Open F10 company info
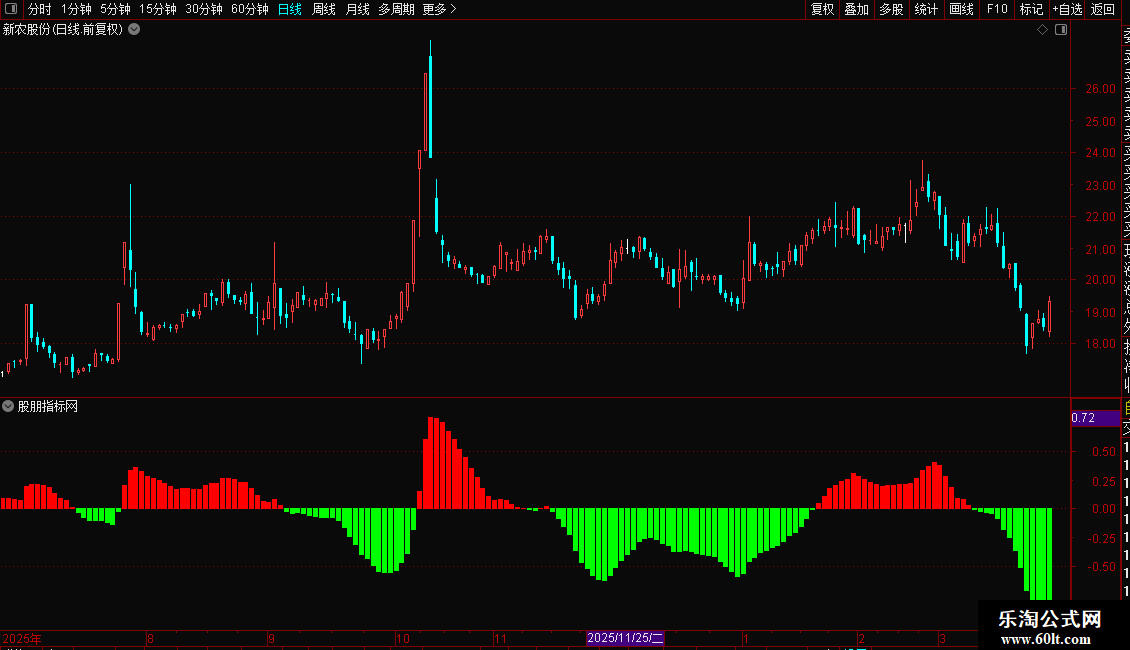Screen dimensions: 1130x650 click(x=997, y=9)
